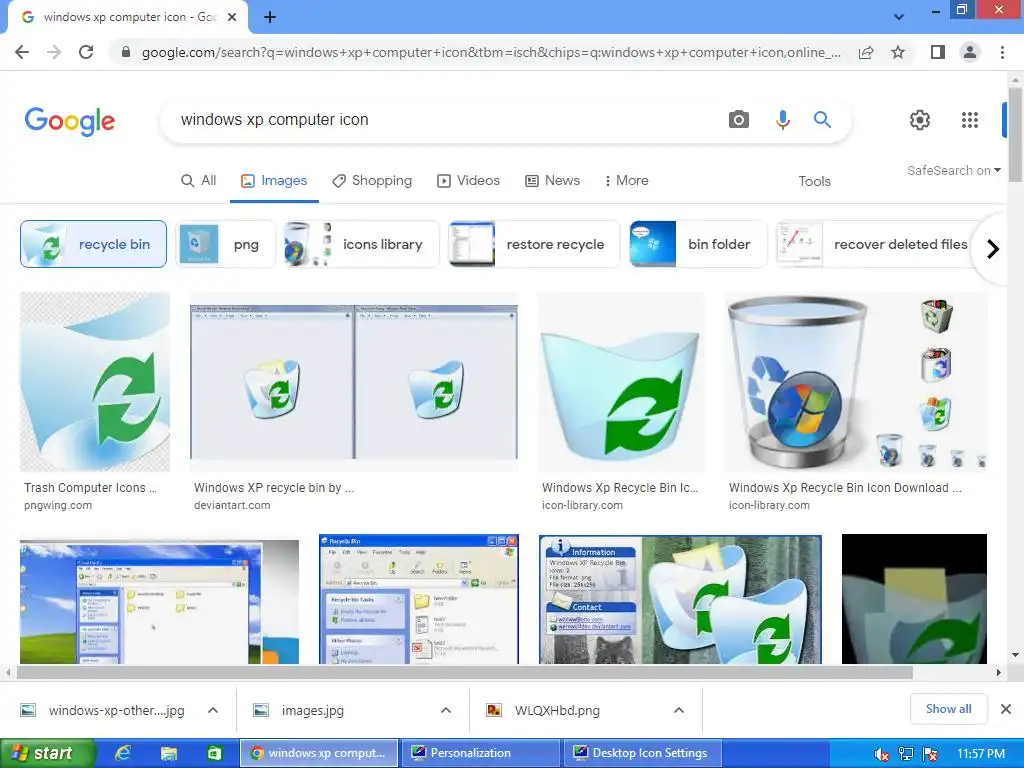1024x768 pixels.
Task: Go to Google homepage logo
Action: coord(69,121)
